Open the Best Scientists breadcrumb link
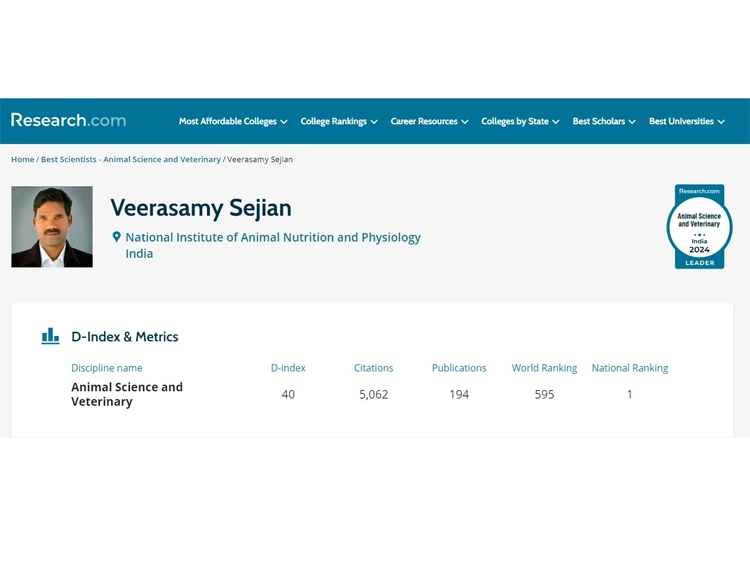Viewport: 750px width, 574px height. pos(131,159)
